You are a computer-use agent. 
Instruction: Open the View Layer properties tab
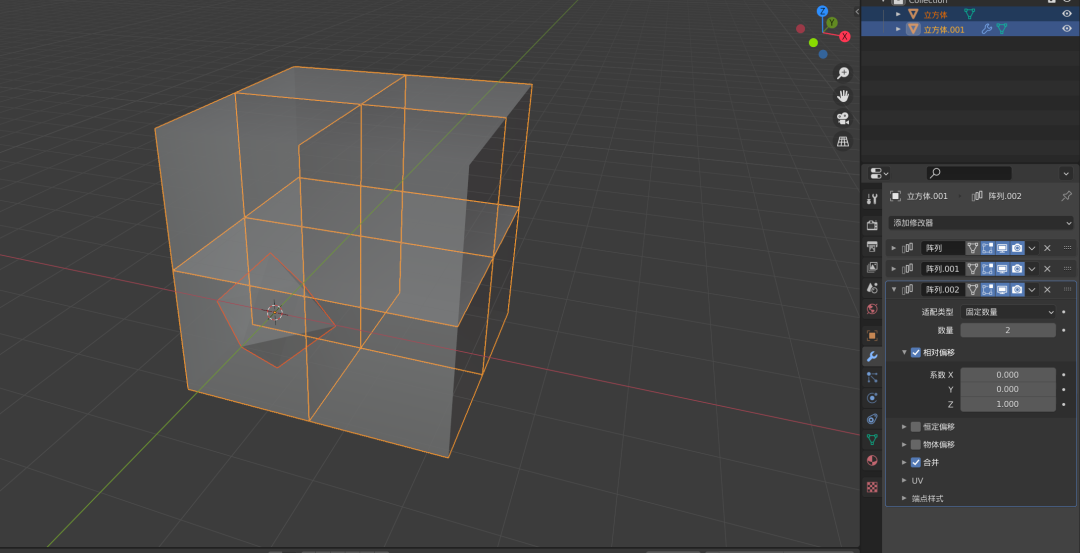tap(872, 267)
